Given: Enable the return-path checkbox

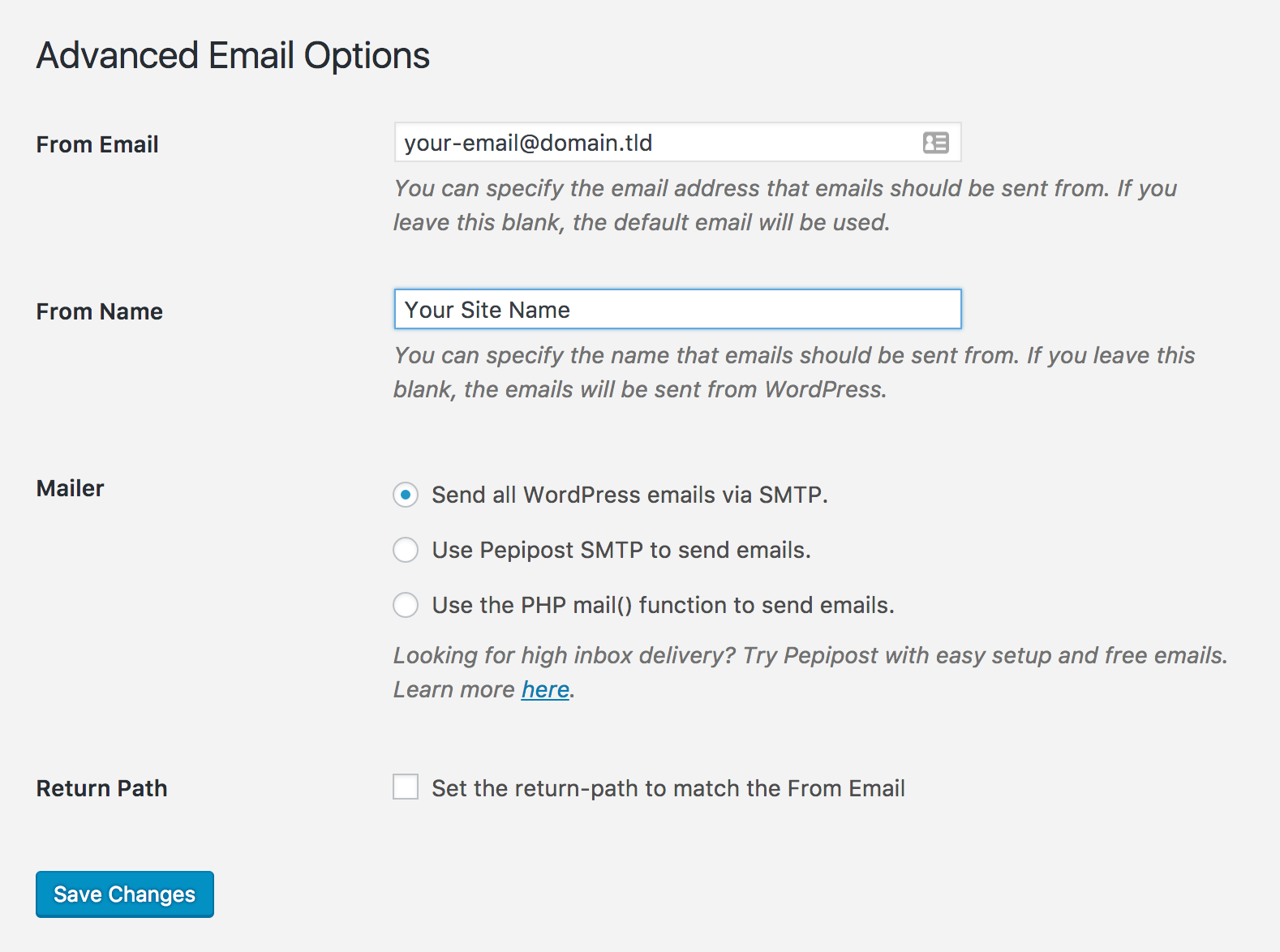Looking at the screenshot, I should coord(406,787).
